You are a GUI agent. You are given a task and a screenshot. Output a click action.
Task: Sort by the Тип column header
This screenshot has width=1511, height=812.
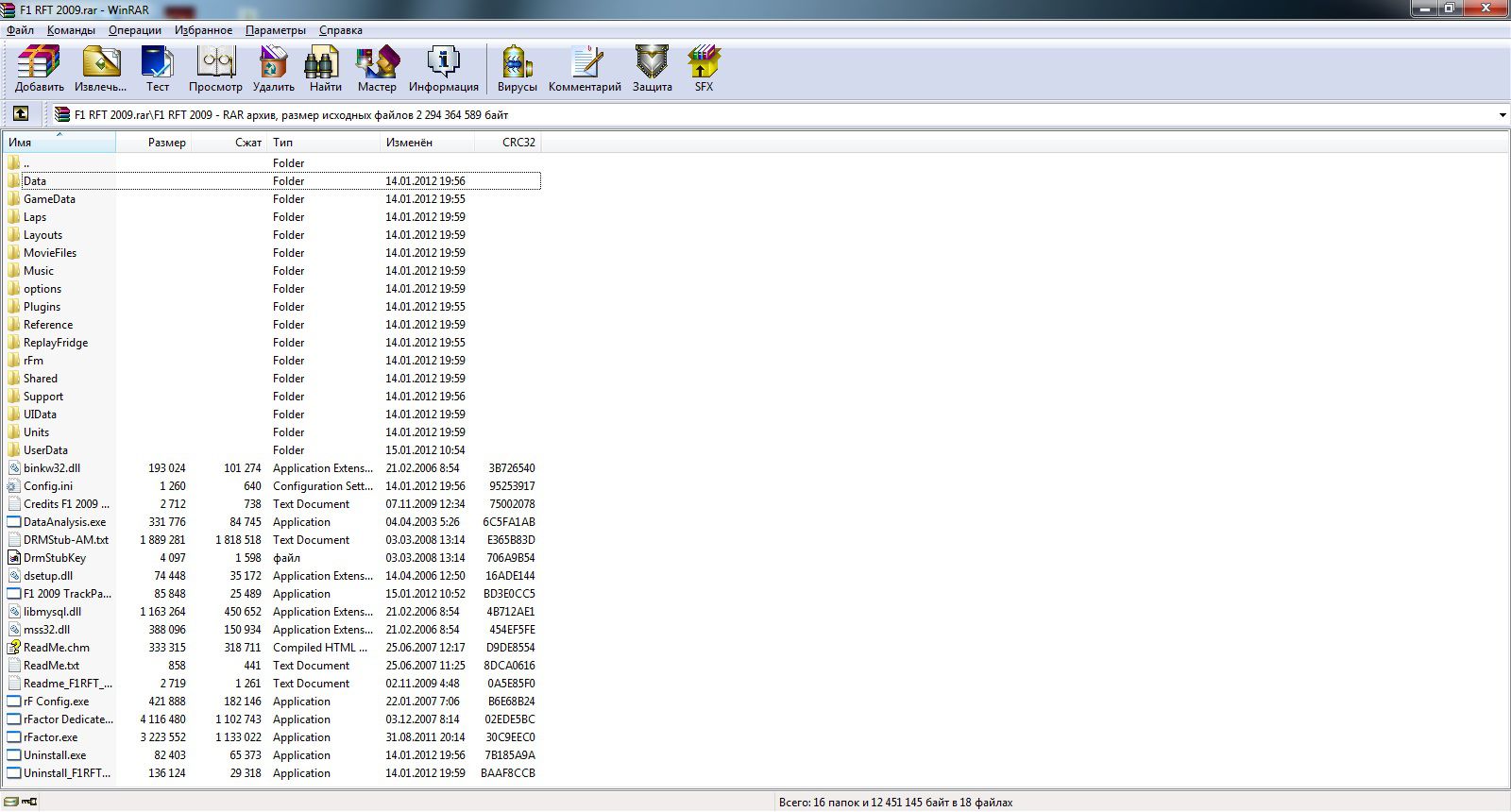coord(323,143)
